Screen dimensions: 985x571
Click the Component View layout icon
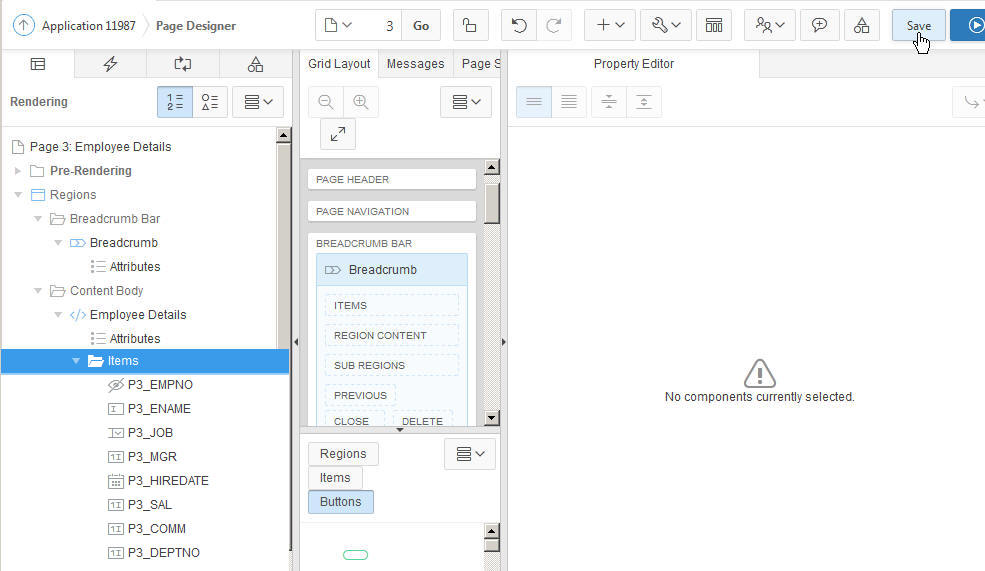point(714,25)
